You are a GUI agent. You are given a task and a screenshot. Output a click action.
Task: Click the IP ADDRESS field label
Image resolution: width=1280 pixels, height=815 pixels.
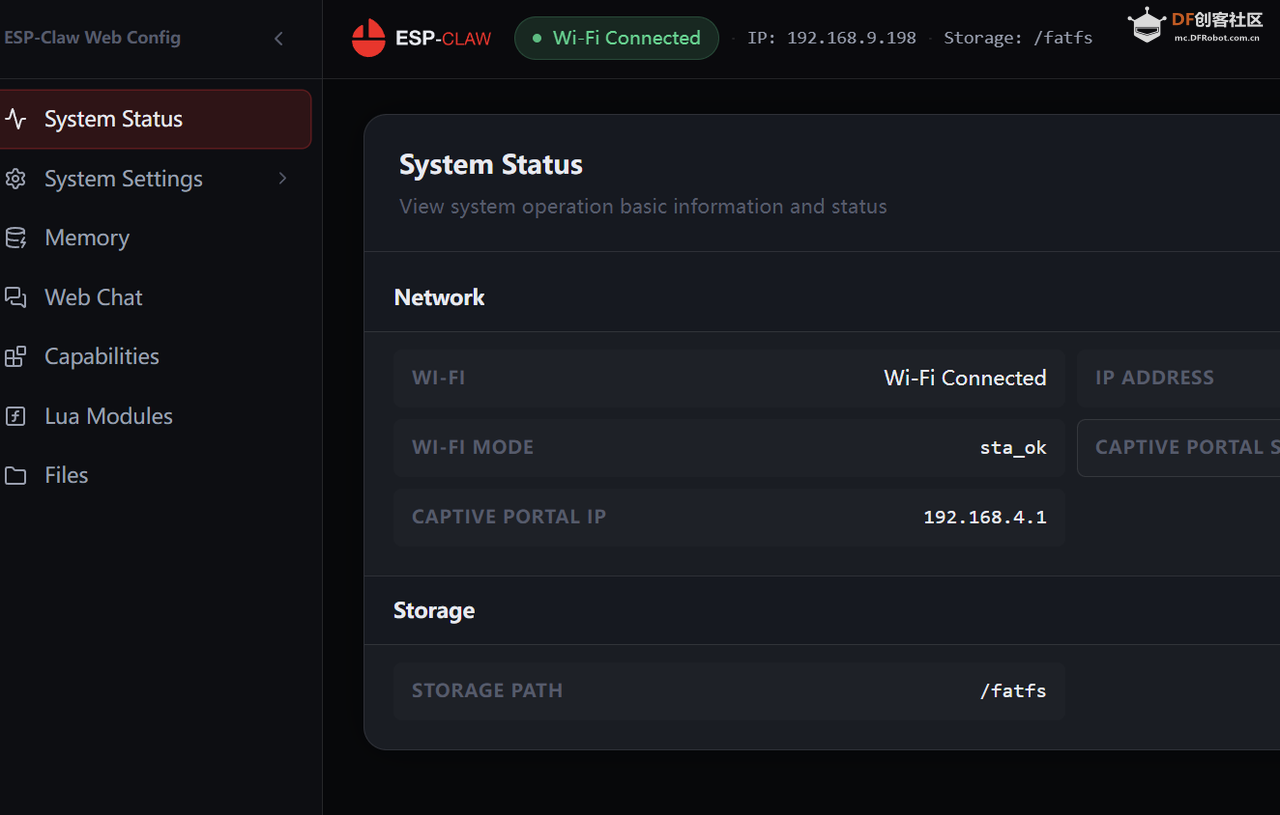(x=1154, y=378)
